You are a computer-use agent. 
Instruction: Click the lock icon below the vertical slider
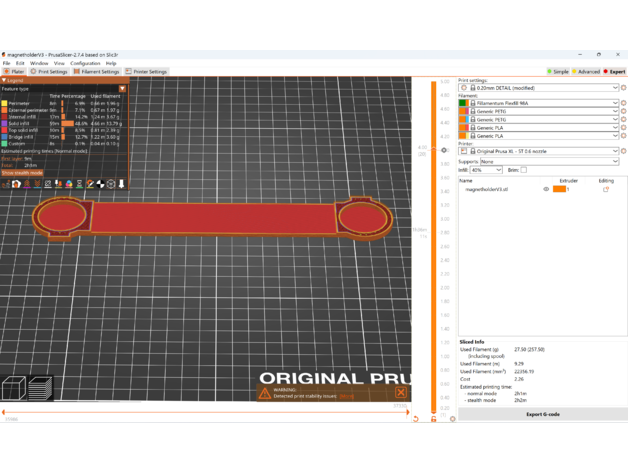(434, 418)
